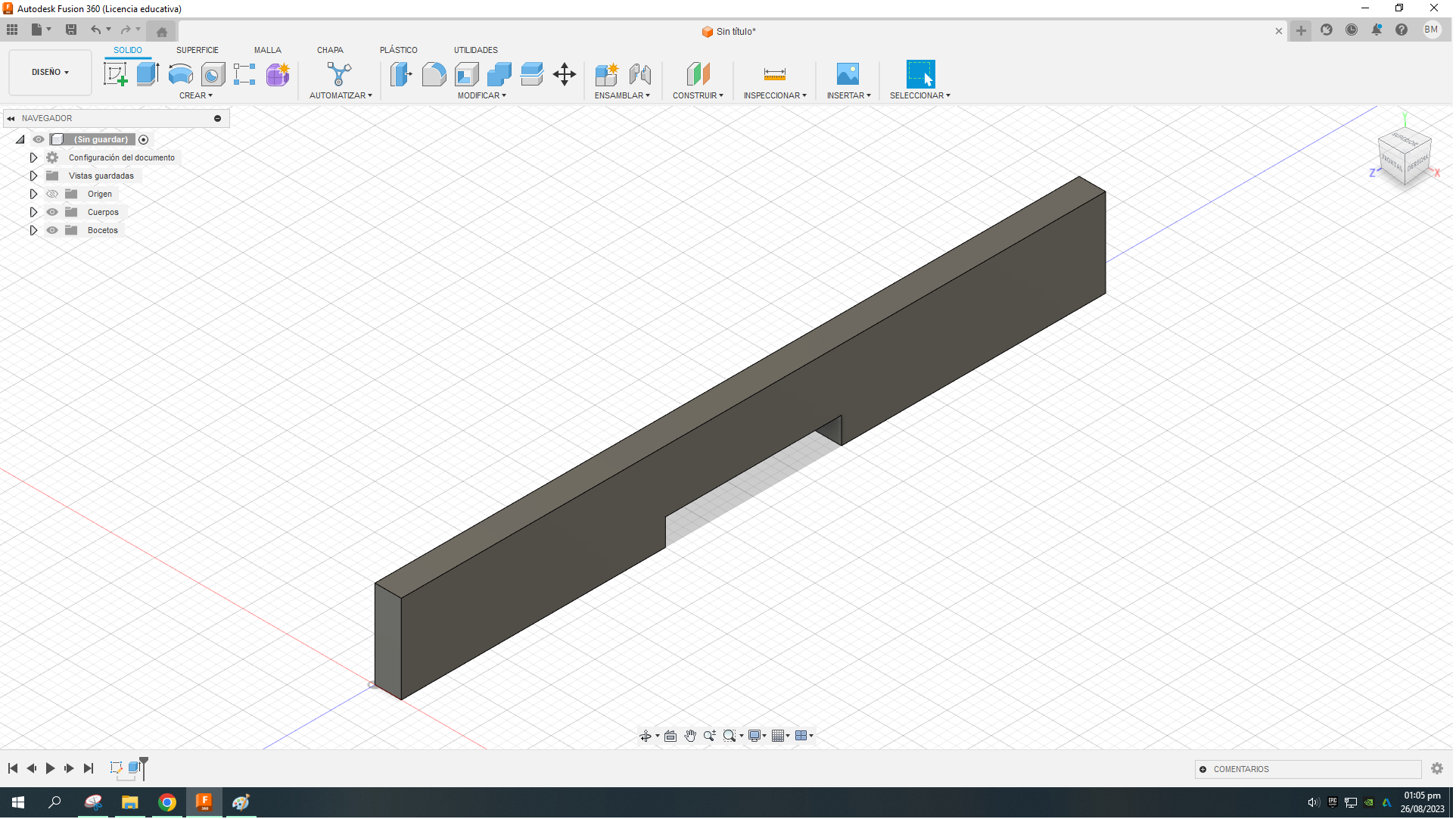Switch to the SUPERFICIE tab
Viewport: 1456px width, 819px height.
click(x=198, y=50)
